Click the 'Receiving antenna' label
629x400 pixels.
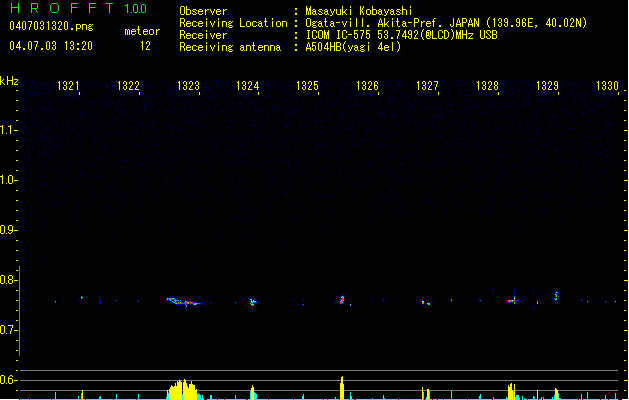[x=230, y=47]
